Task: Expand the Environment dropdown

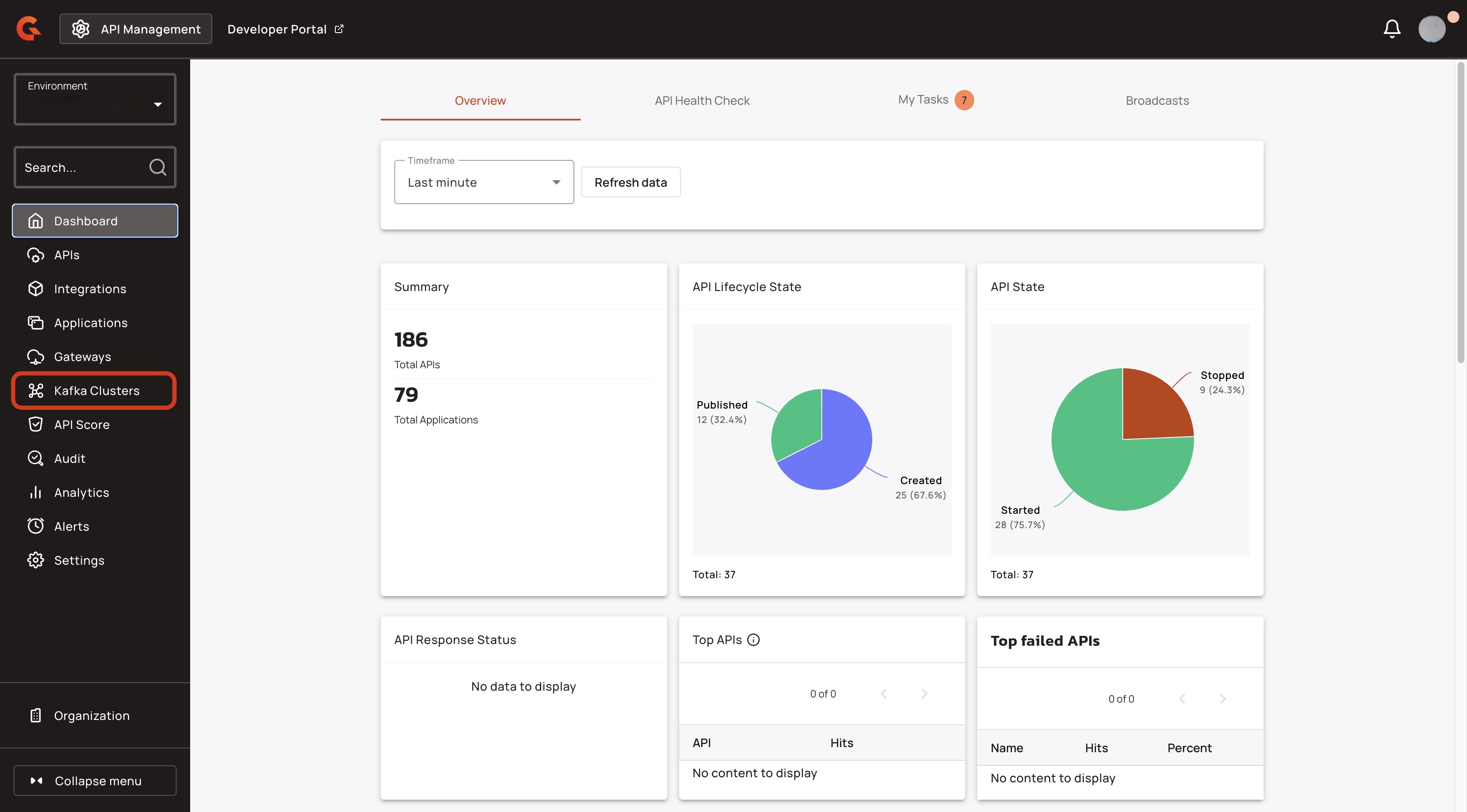Action: pos(95,100)
